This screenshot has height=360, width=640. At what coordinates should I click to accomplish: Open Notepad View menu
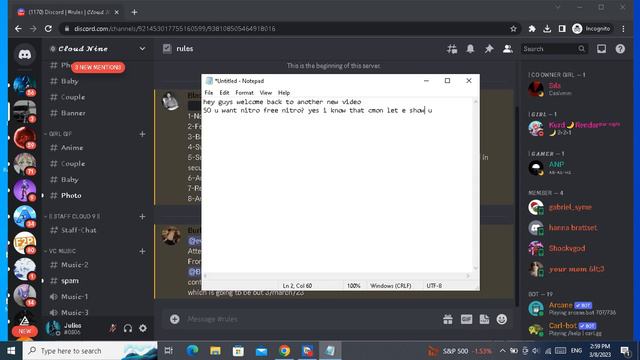tap(266, 93)
